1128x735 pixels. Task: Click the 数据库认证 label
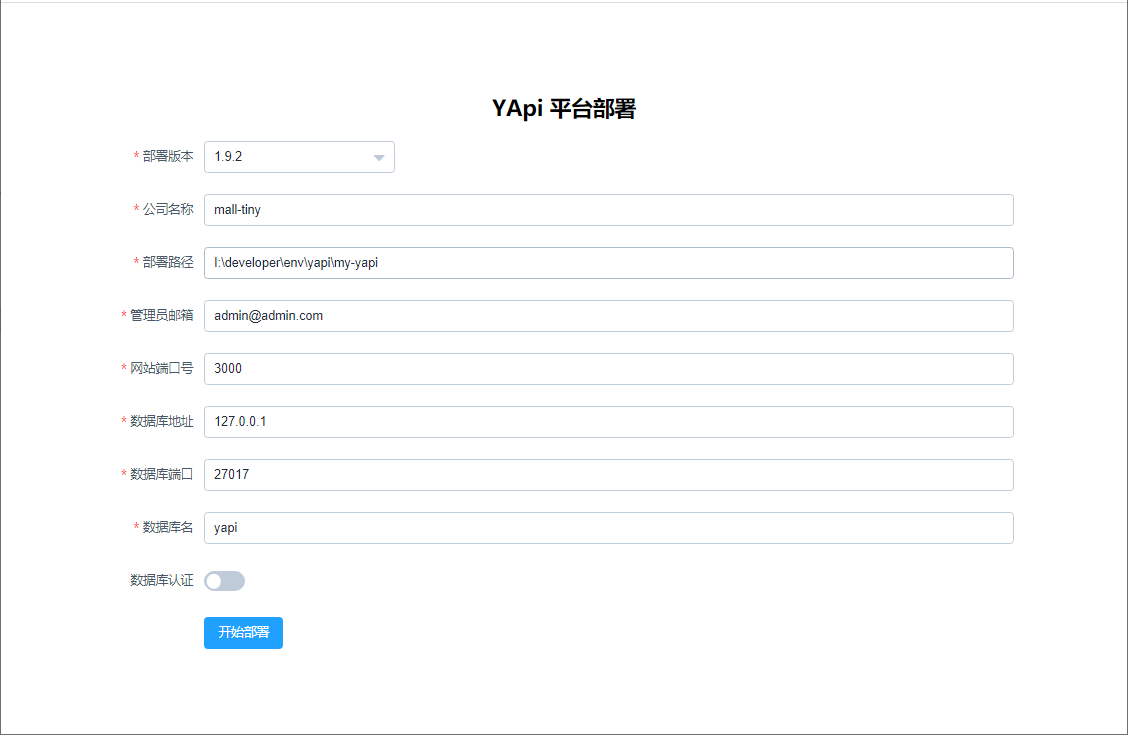(161, 580)
